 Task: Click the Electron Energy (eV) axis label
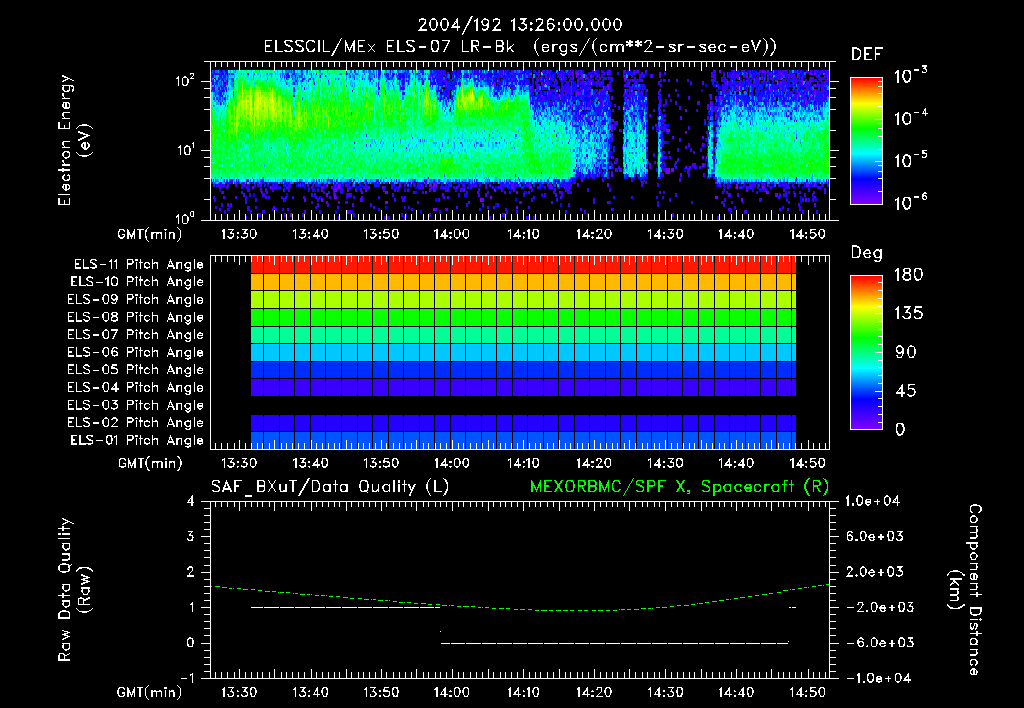click(x=74, y=140)
